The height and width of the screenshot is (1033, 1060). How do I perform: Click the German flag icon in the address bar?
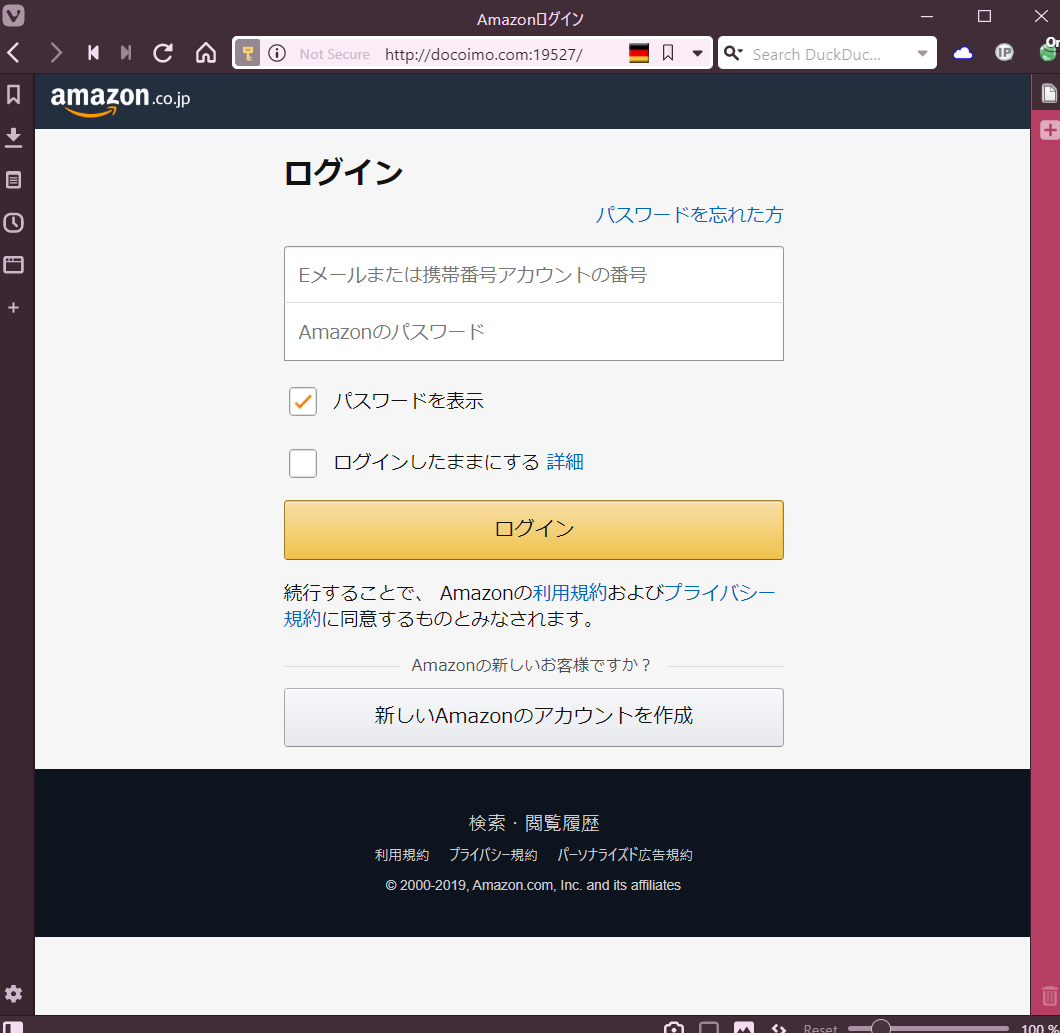point(639,53)
